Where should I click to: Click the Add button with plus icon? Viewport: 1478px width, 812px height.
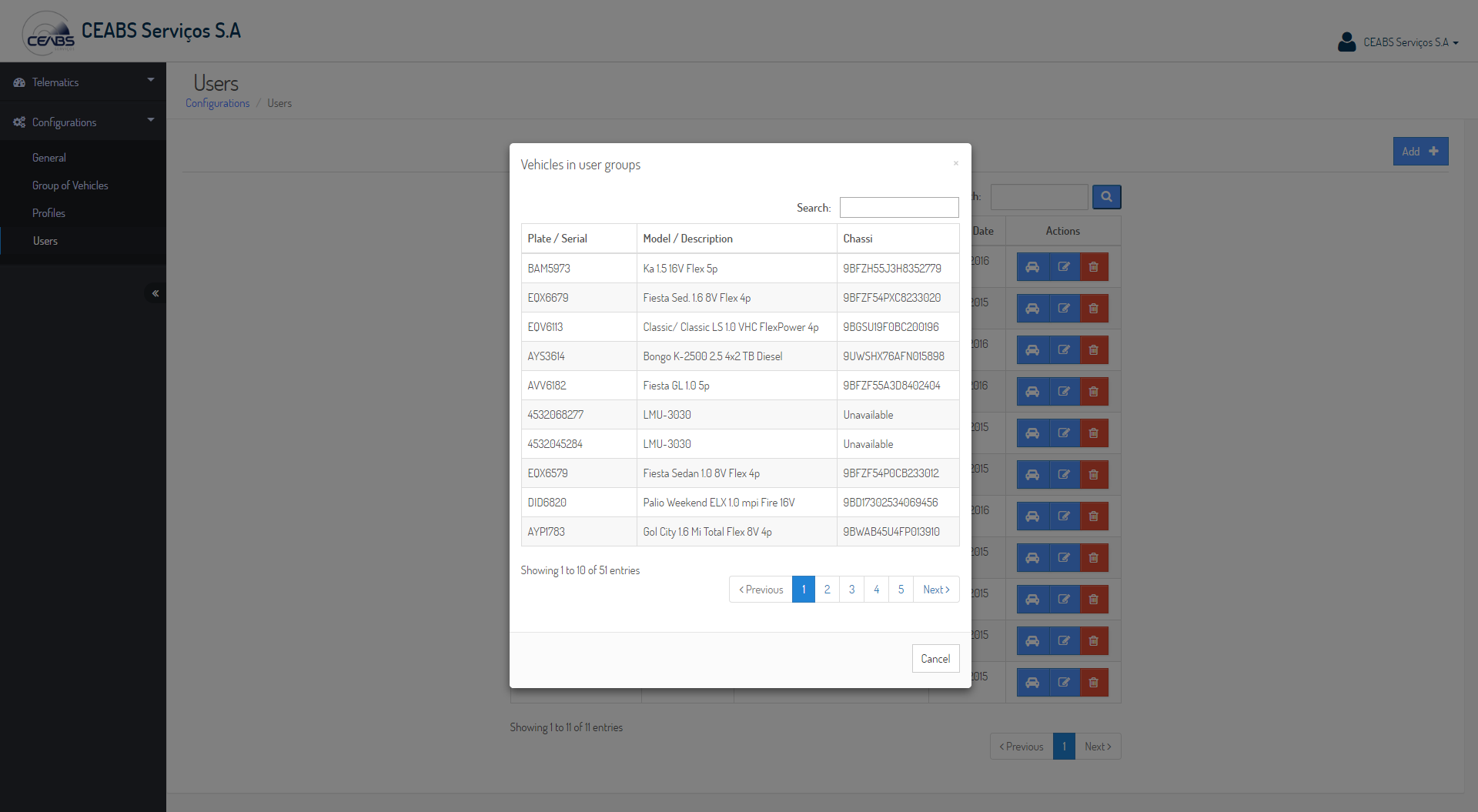pos(1420,152)
